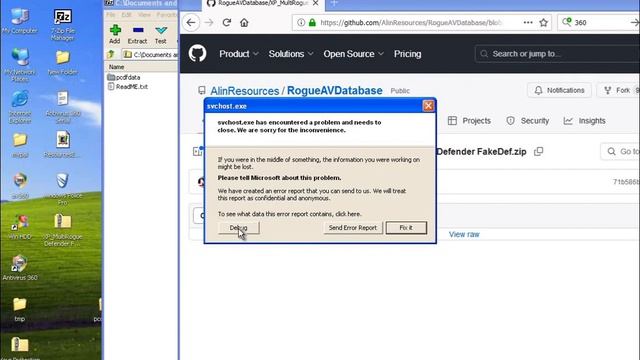The height and width of the screenshot is (360, 640).
Task: Go up one folder in 7-Zip
Action: pos(111,54)
